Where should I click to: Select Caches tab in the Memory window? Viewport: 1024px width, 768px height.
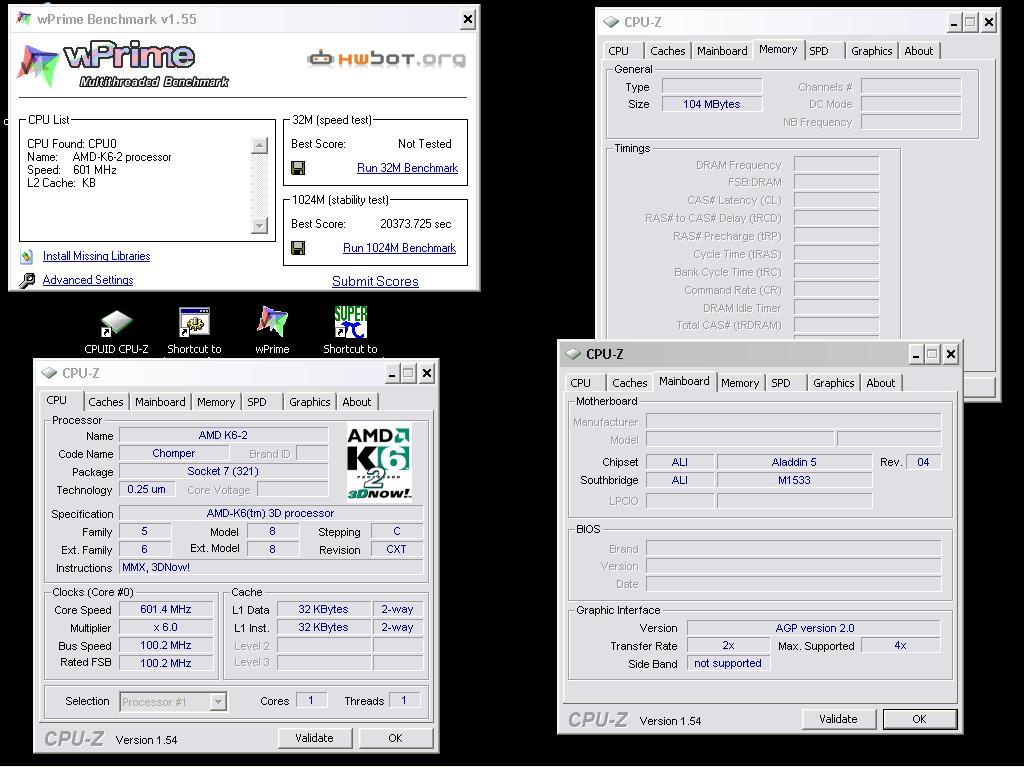(668, 51)
